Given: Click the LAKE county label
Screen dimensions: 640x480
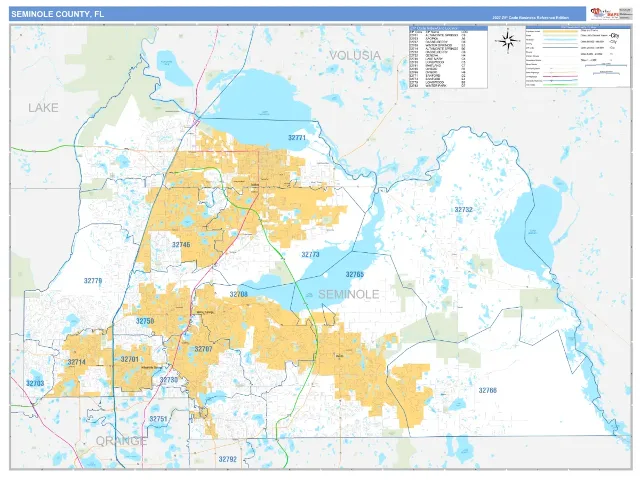Looking at the screenshot, I should tap(43, 108).
